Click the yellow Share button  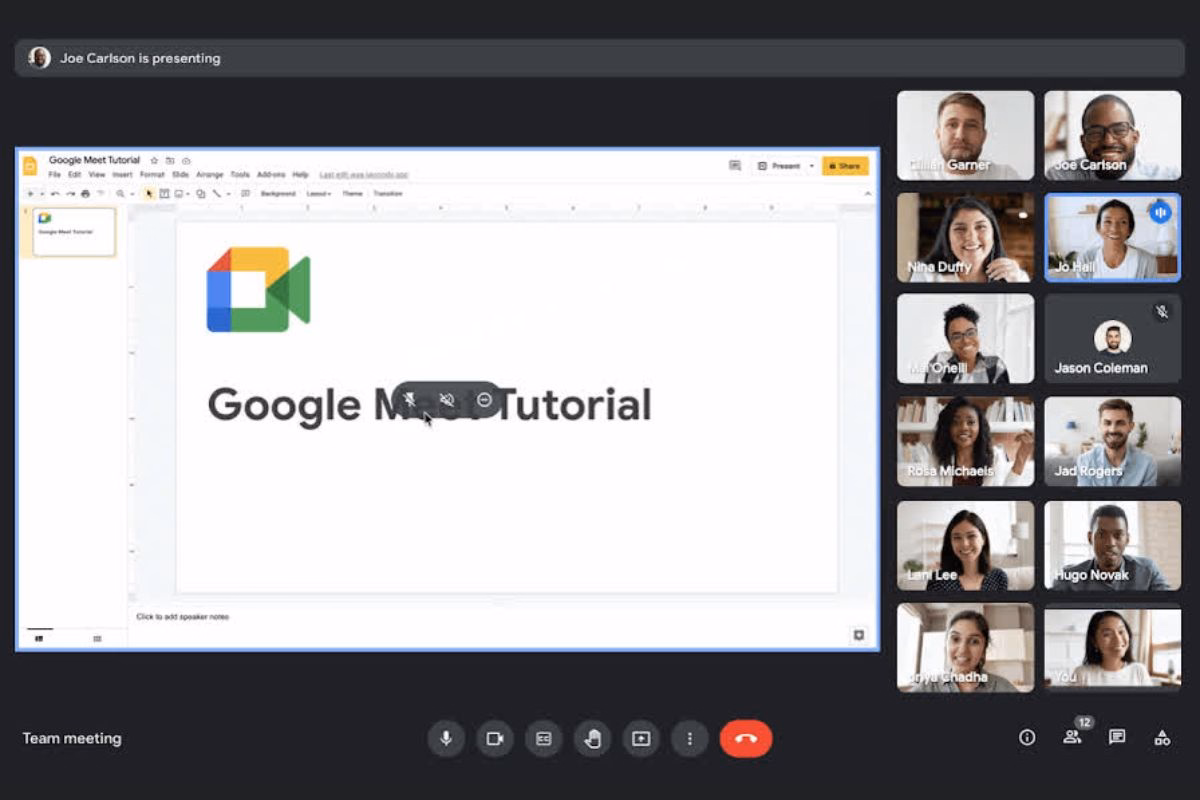click(845, 166)
